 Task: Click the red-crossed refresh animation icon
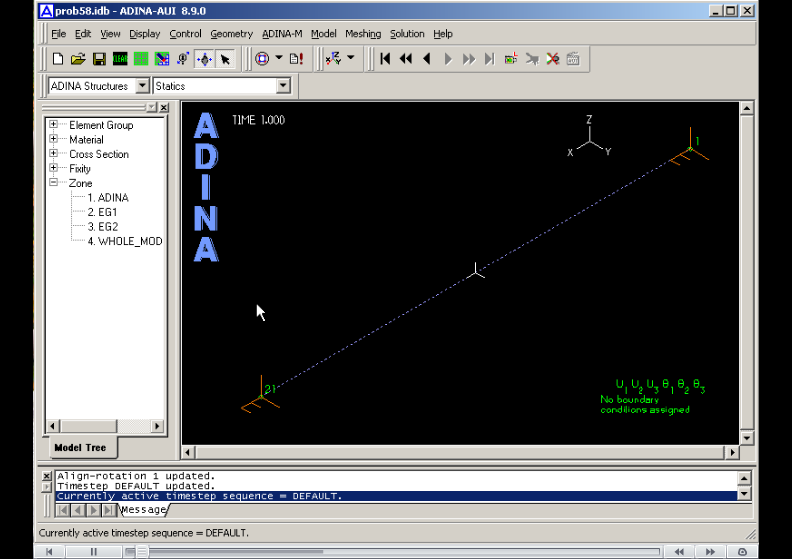(553, 59)
